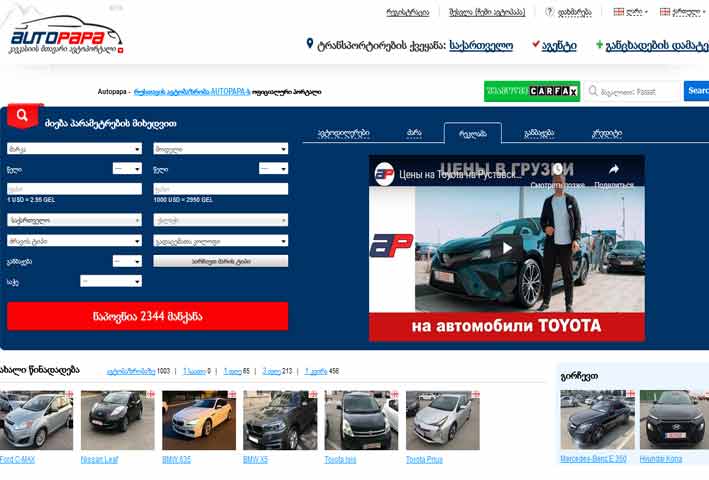Click the maximum price input field

221,188
